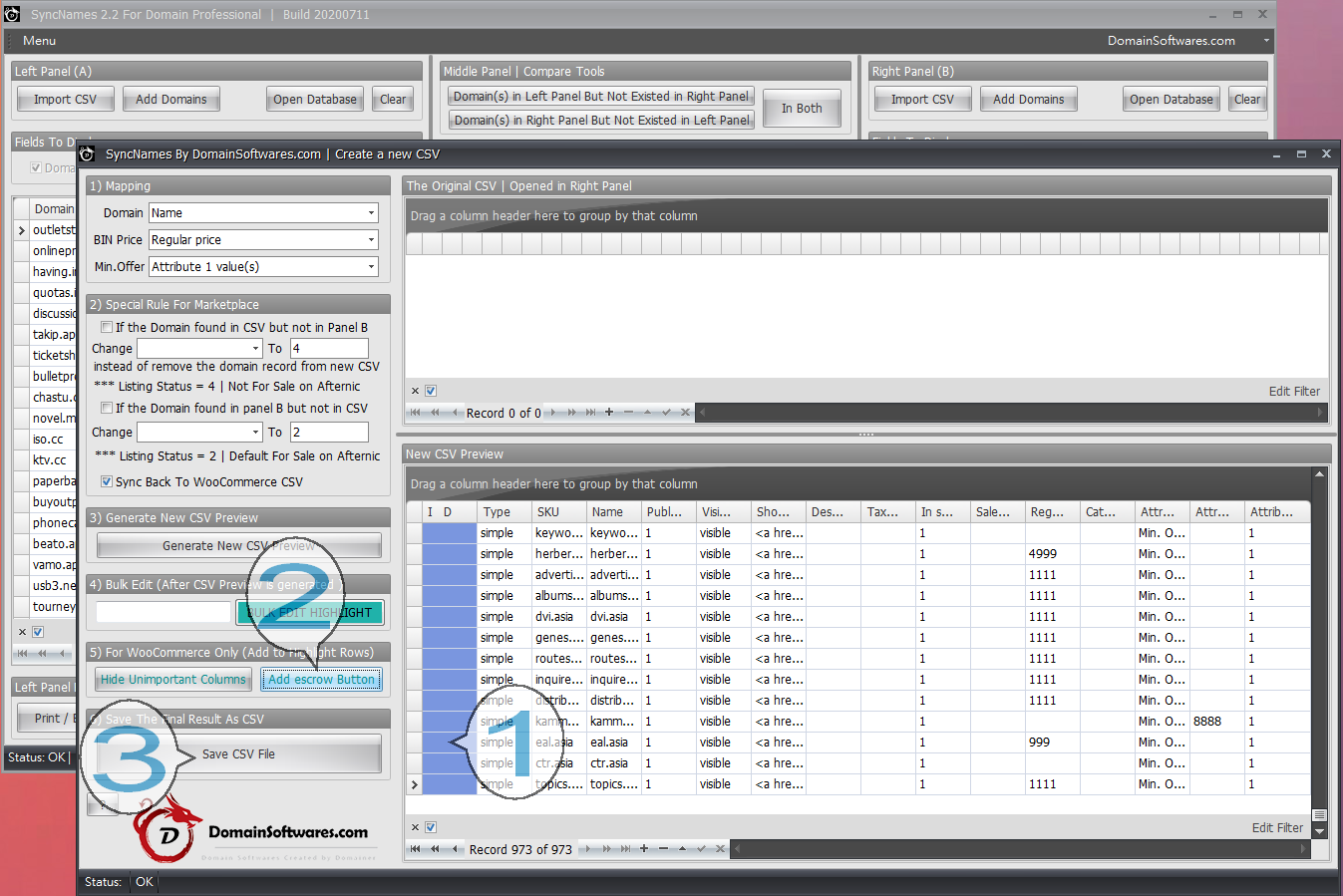Go to last record in New CSV Preview navigator
The image size is (1343, 896).
(x=625, y=849)
